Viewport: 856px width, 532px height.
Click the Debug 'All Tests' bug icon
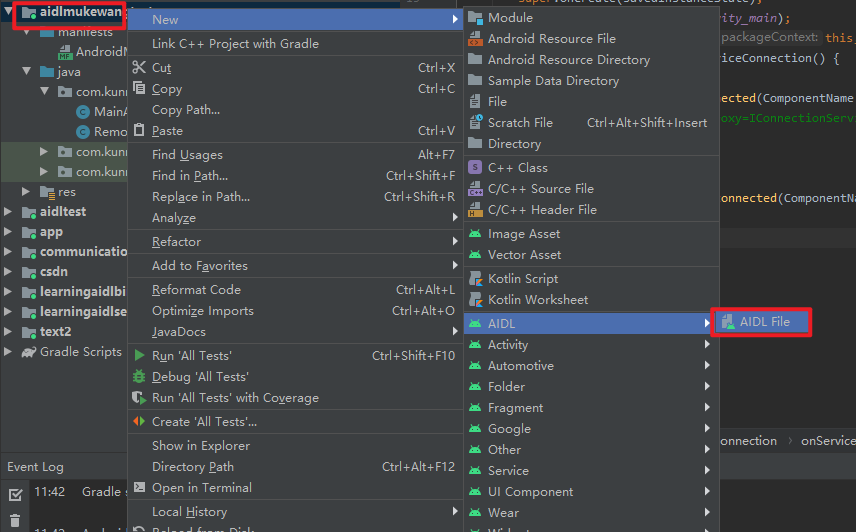pyautogui.click(x=139, y=376)
